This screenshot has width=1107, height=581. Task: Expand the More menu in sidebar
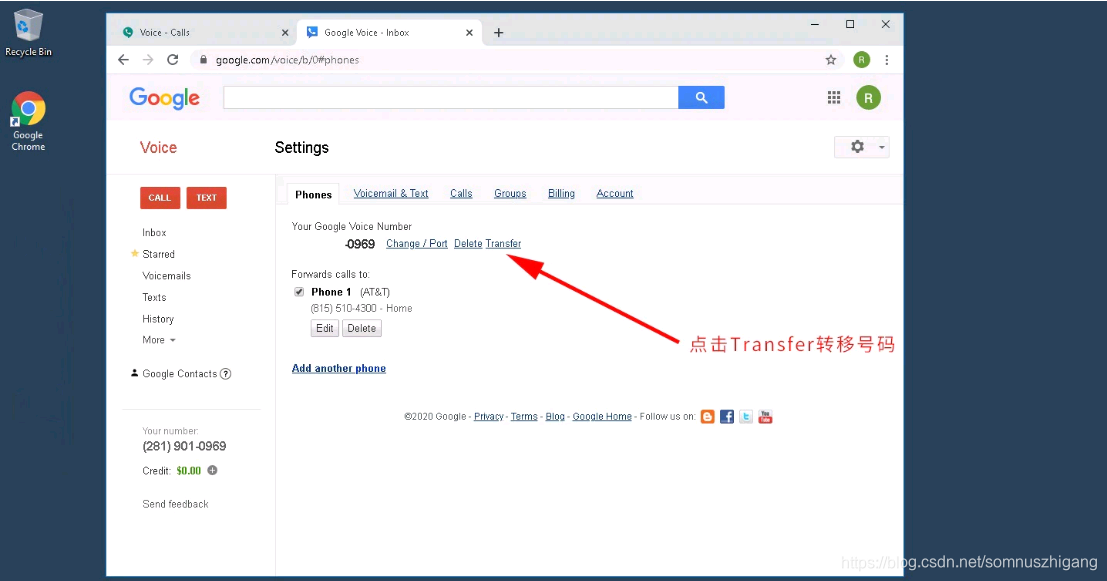pyautogui.click(x=158, y=340)
